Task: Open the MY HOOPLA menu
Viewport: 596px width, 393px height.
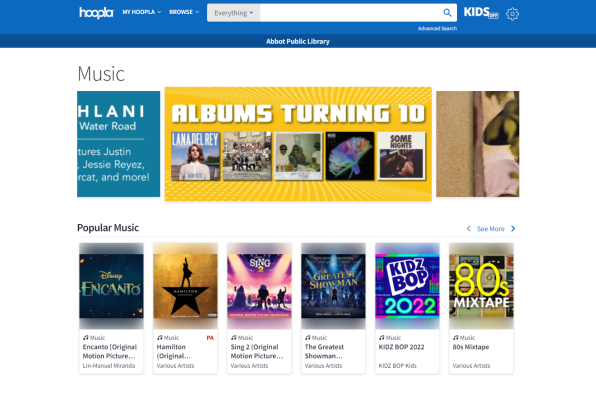Action: [142, 12]
